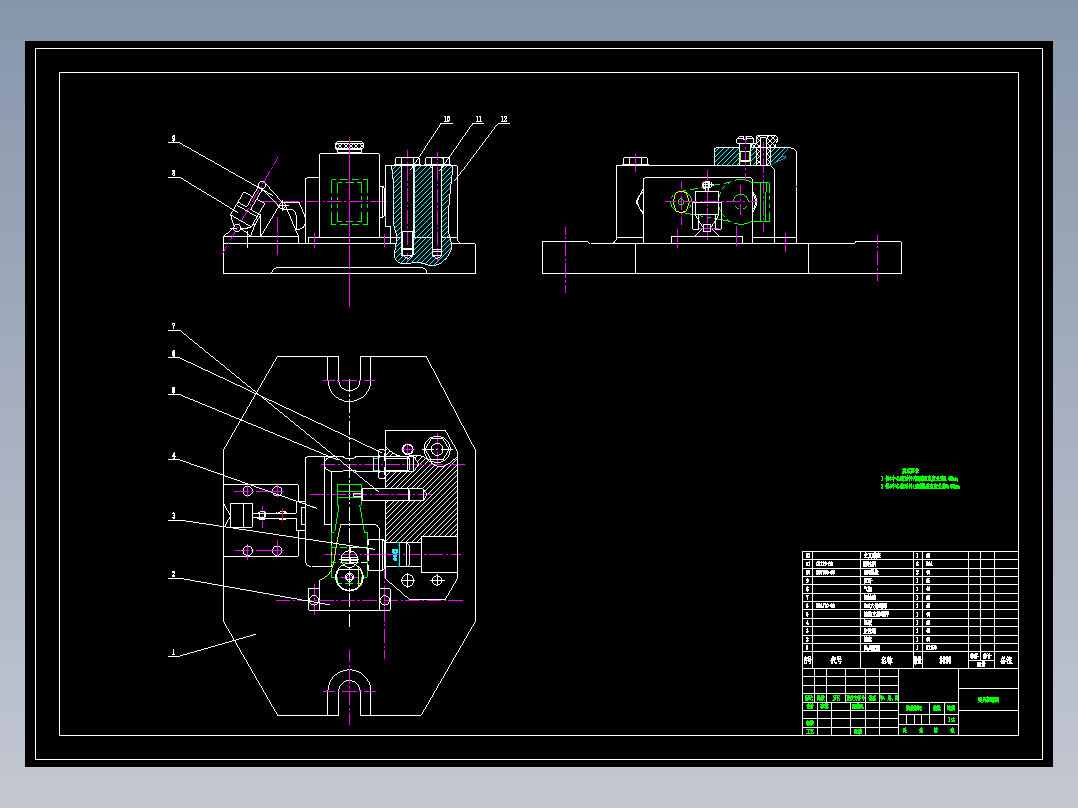Click balloon number 4 left of plan view
Screen dimensions: 1078x808
point(173,455)
